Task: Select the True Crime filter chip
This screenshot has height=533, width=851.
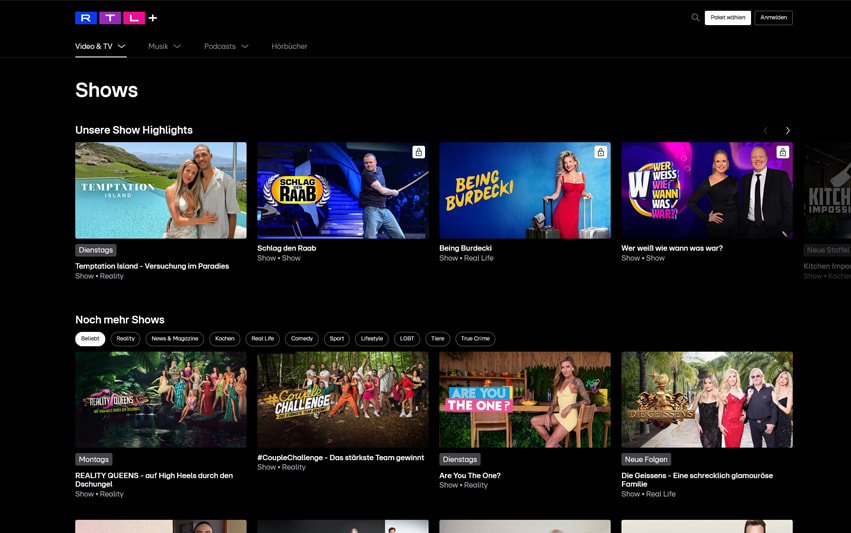Action: click(475, 339)
